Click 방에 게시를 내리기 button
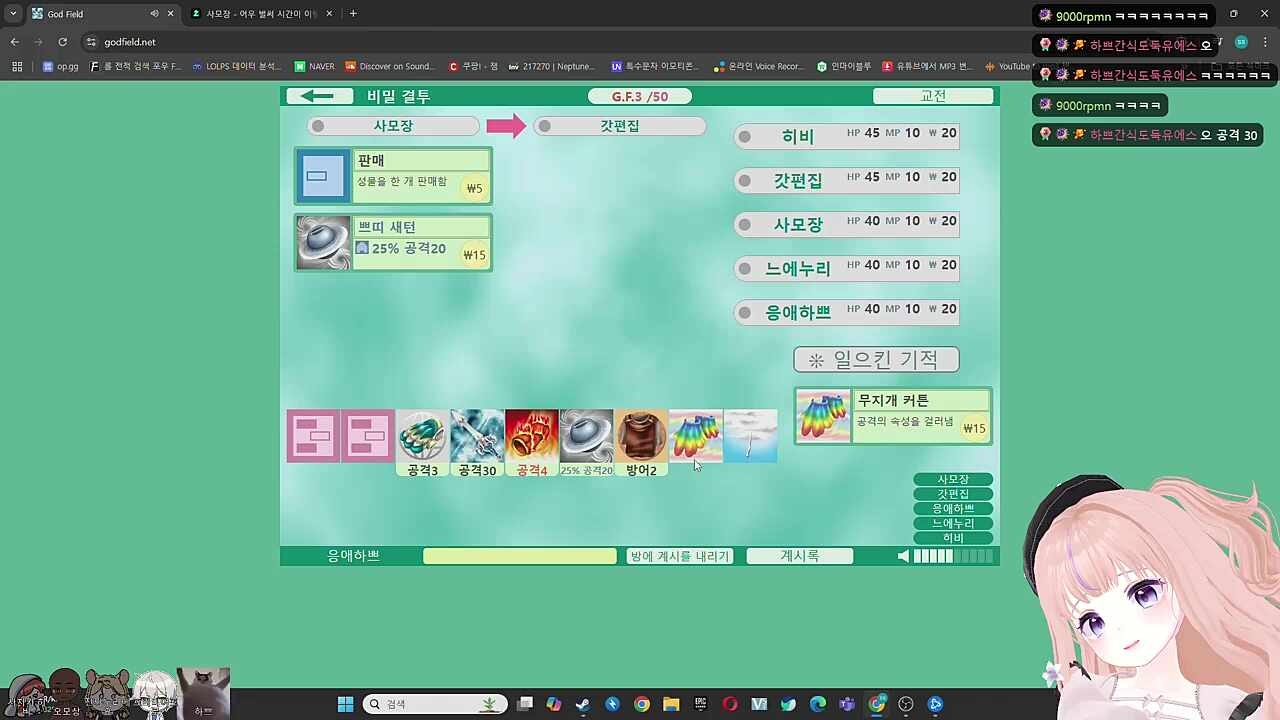This screenshot has height=720, width=1280. click(x=680, y=556)
